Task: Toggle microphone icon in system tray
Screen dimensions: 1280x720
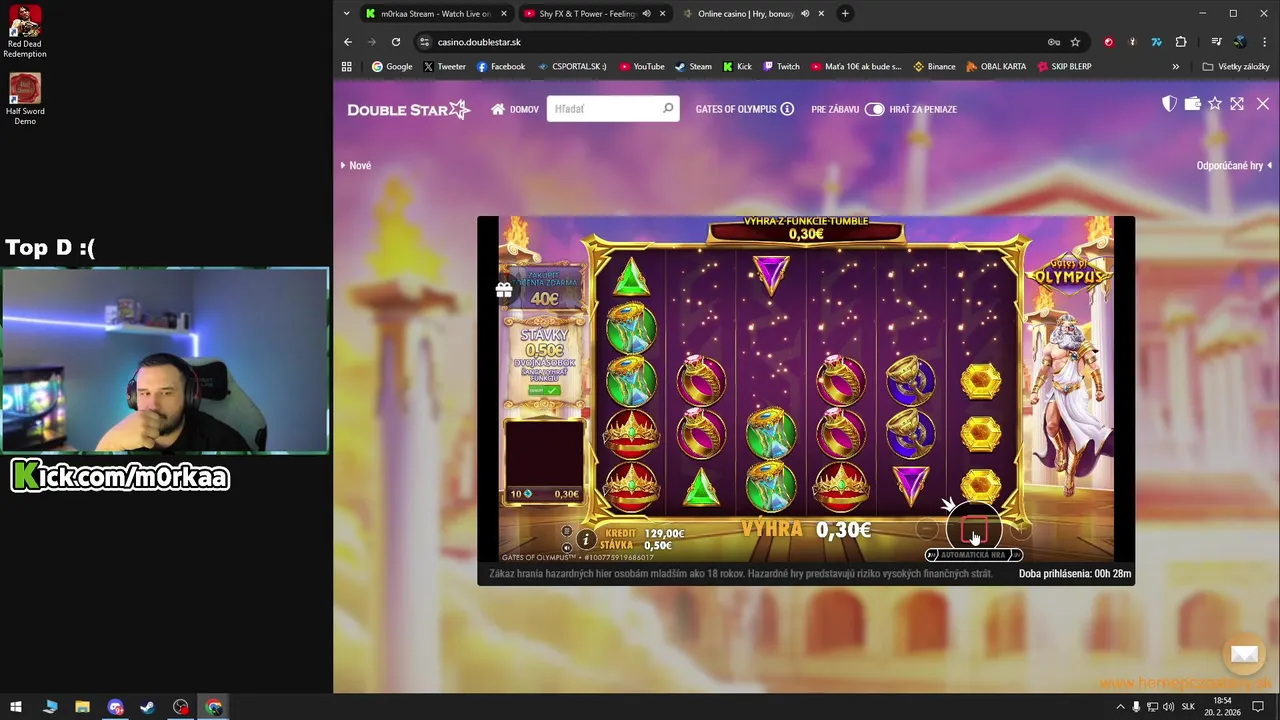Action: pos(1136,707)
